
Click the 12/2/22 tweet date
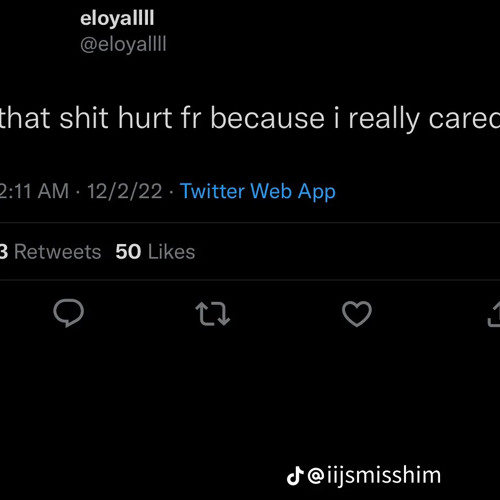[x=124, y=191]
